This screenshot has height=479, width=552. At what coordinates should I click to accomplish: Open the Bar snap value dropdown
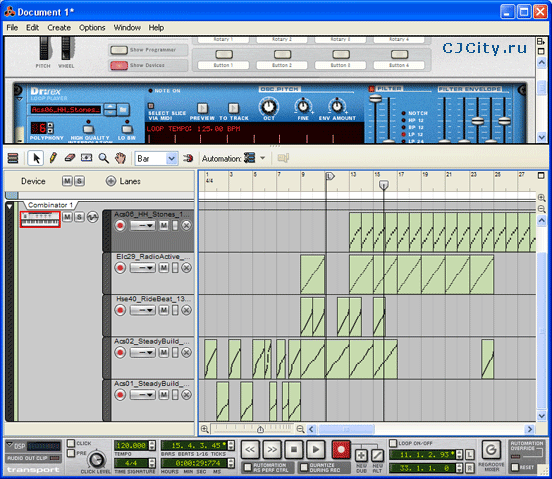[x=171, y=158]
